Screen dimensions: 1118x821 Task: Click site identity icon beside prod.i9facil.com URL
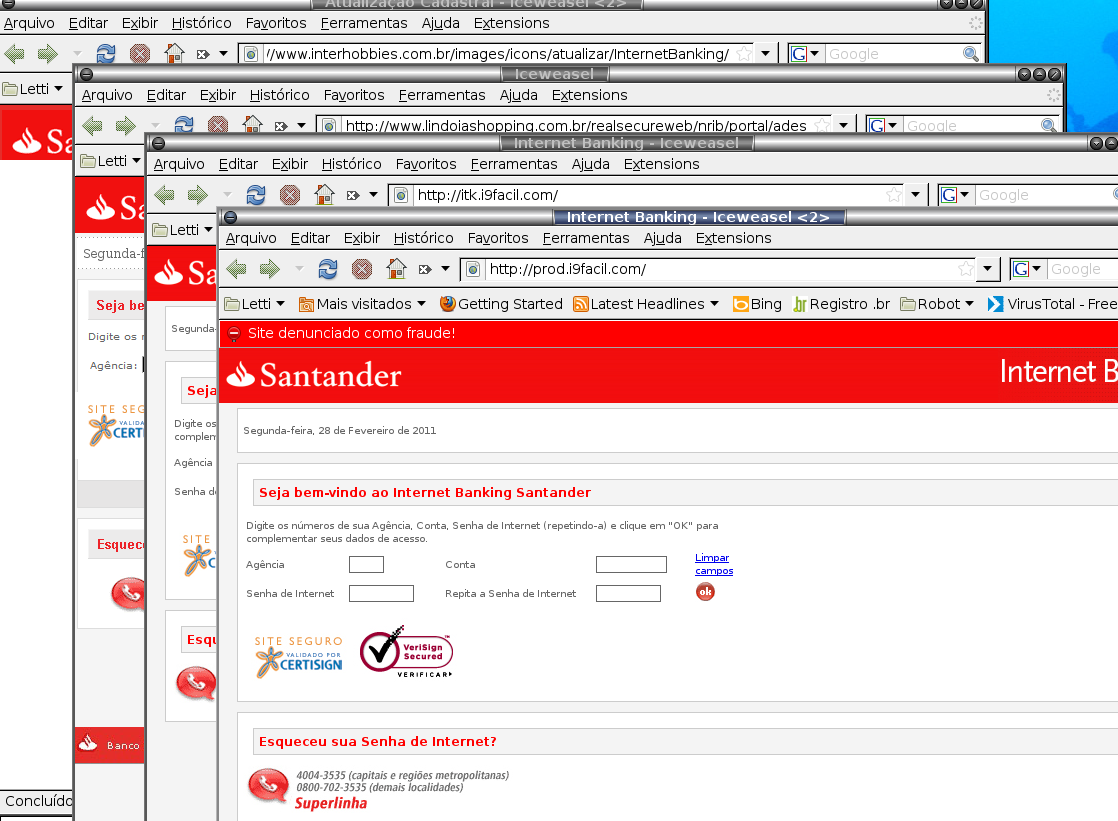coord(472,269)
